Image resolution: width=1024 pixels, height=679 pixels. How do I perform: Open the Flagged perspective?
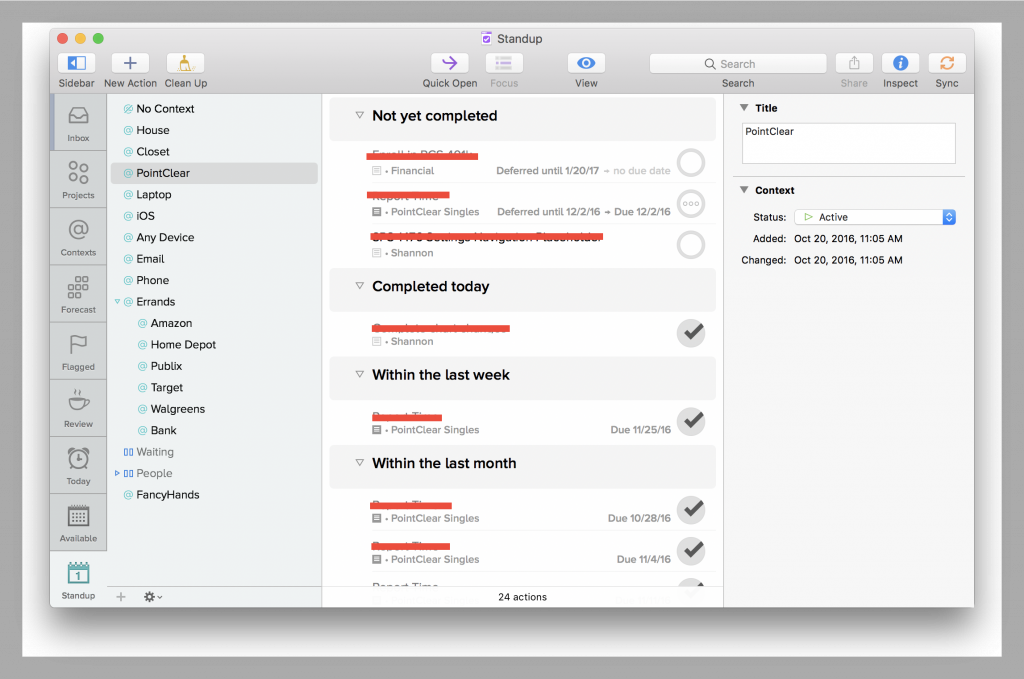[78, 351]
